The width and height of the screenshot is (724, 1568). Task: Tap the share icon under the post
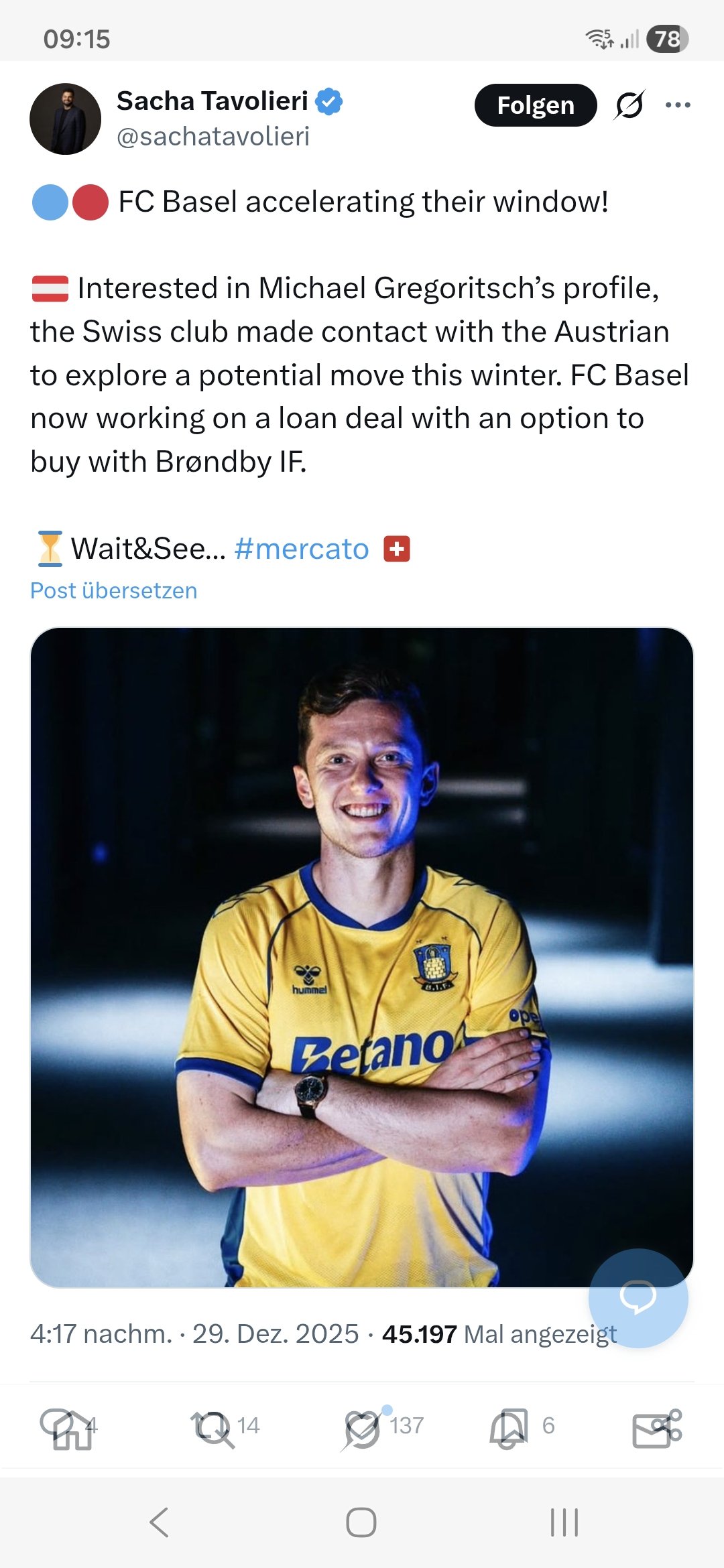657,1426
